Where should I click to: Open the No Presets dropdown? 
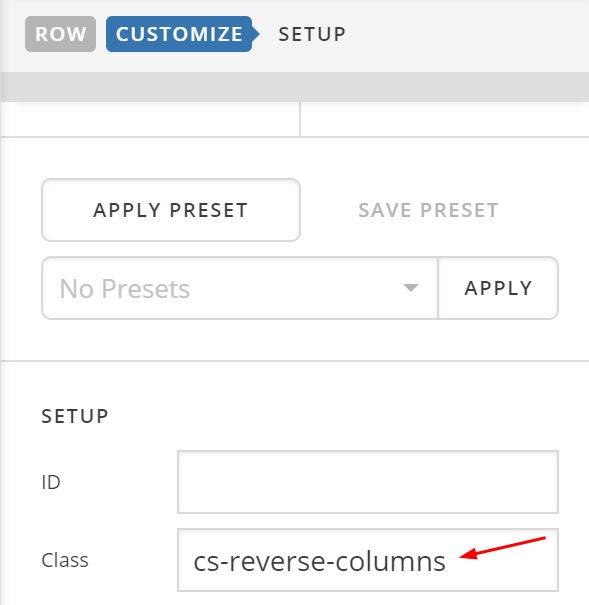click(x=240, y=288)
